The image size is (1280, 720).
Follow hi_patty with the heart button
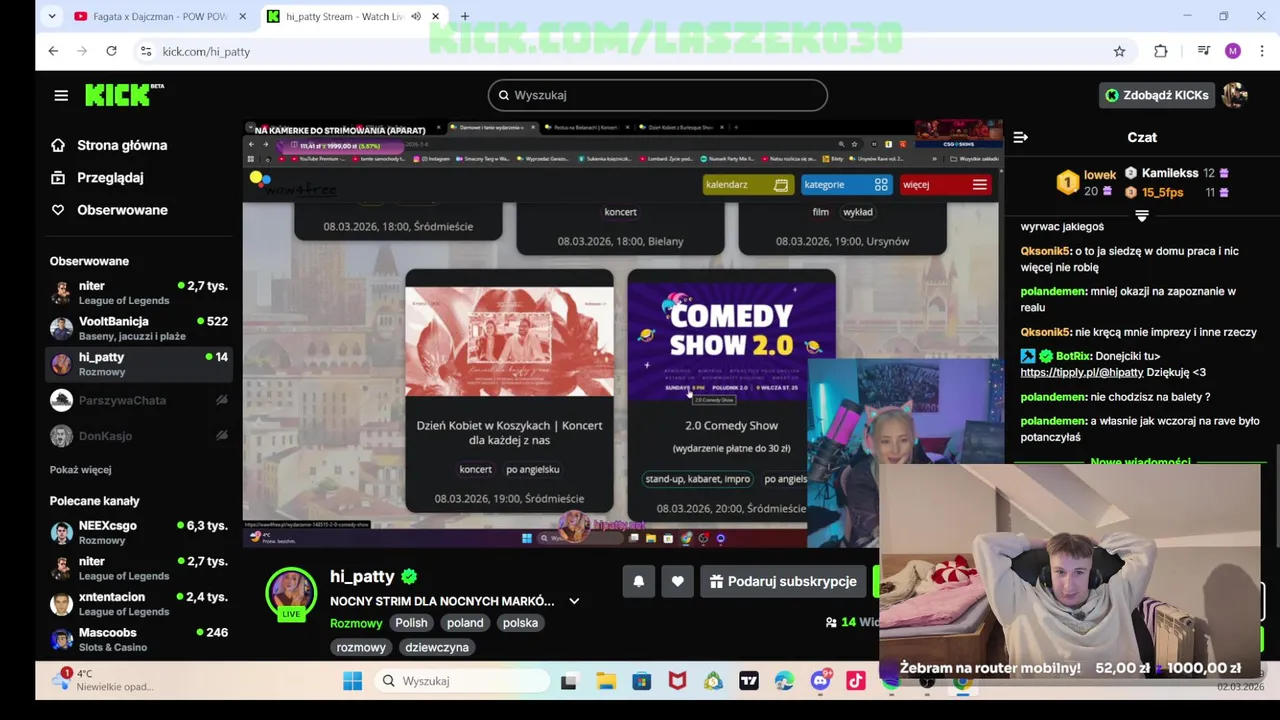(677, 581)
